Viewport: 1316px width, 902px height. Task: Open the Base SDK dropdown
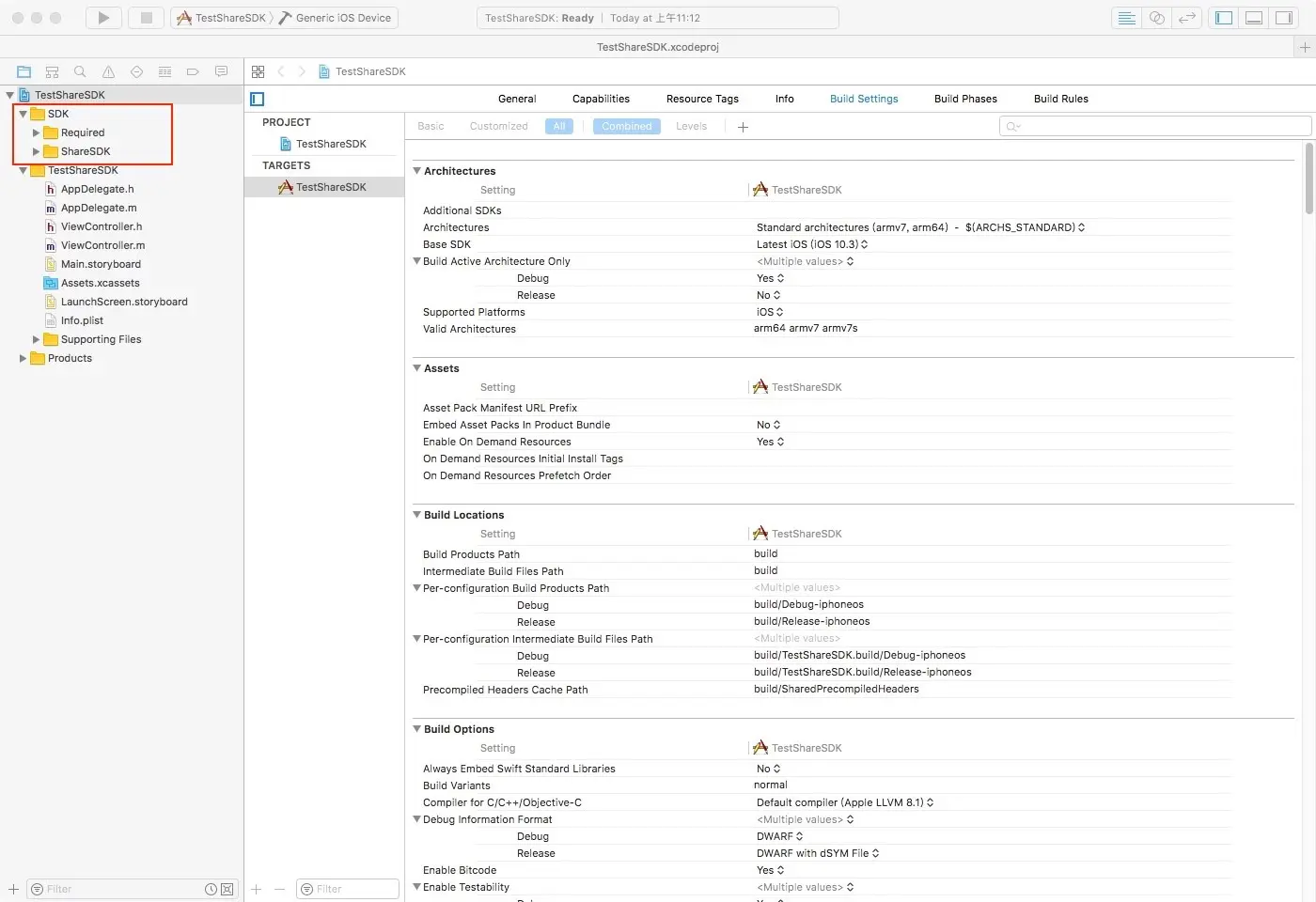click(x=812, y=244)
